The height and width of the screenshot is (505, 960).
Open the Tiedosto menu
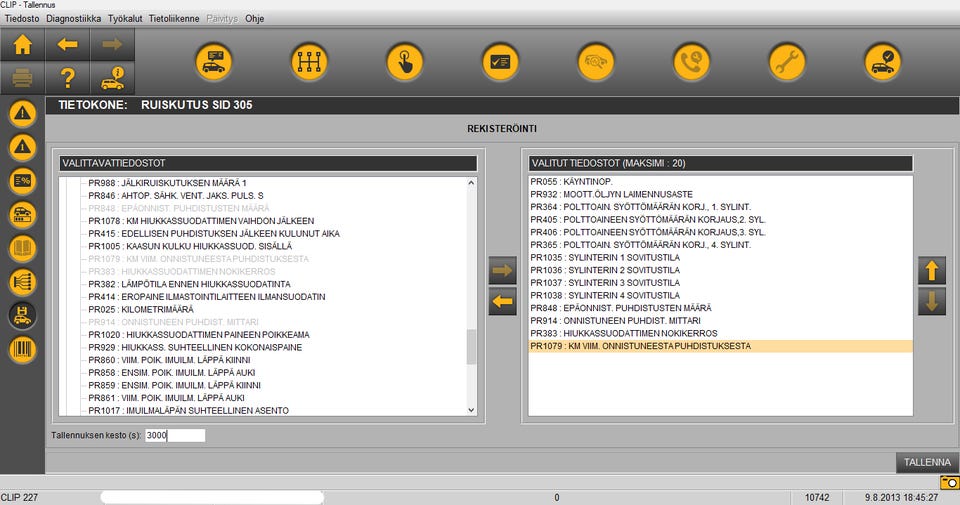pyautogui.click(x=22, y=19)
